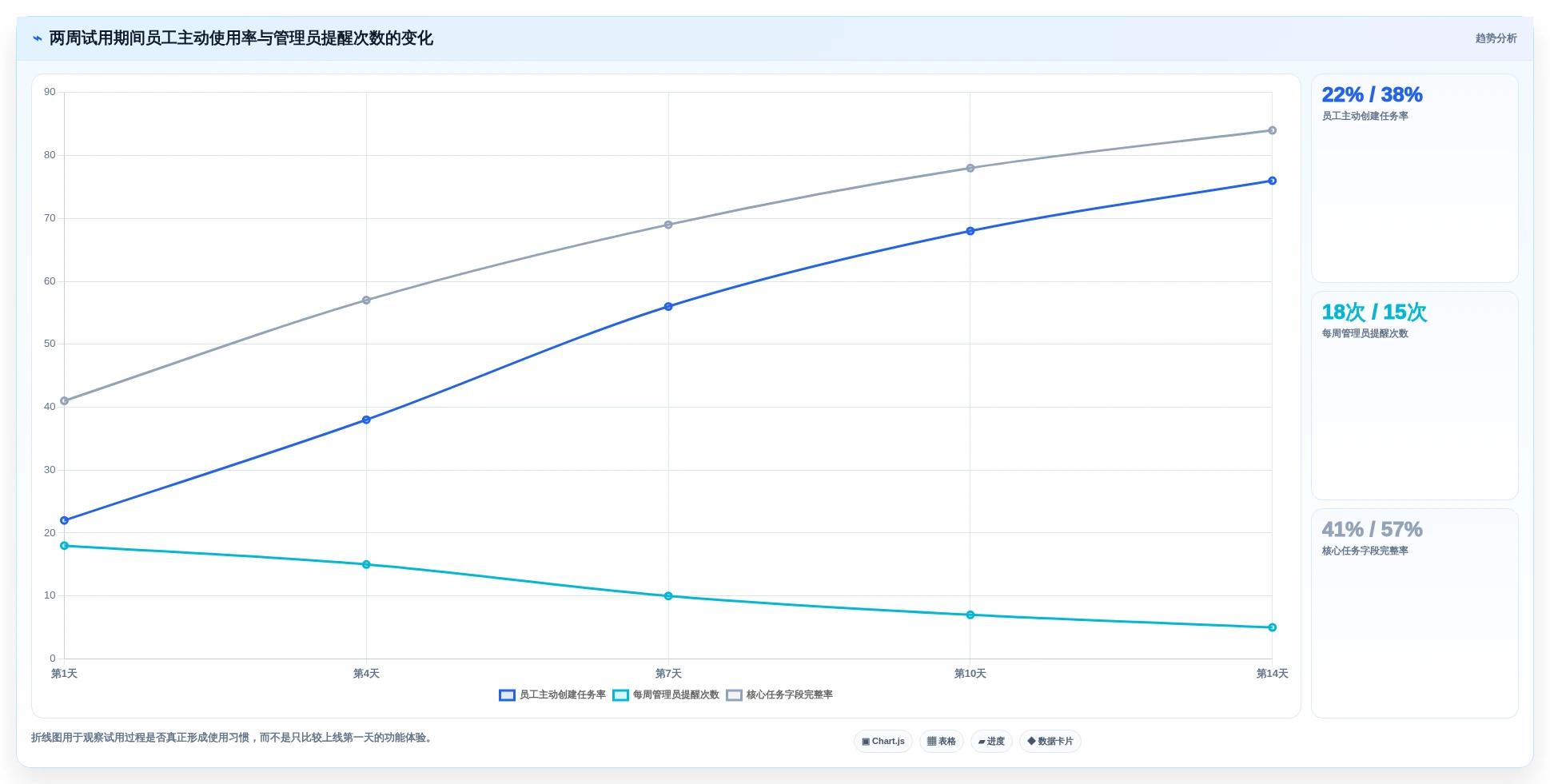Click the lightning icon beside the chart title
1550x784 pixels.
[x=37, y=38]
